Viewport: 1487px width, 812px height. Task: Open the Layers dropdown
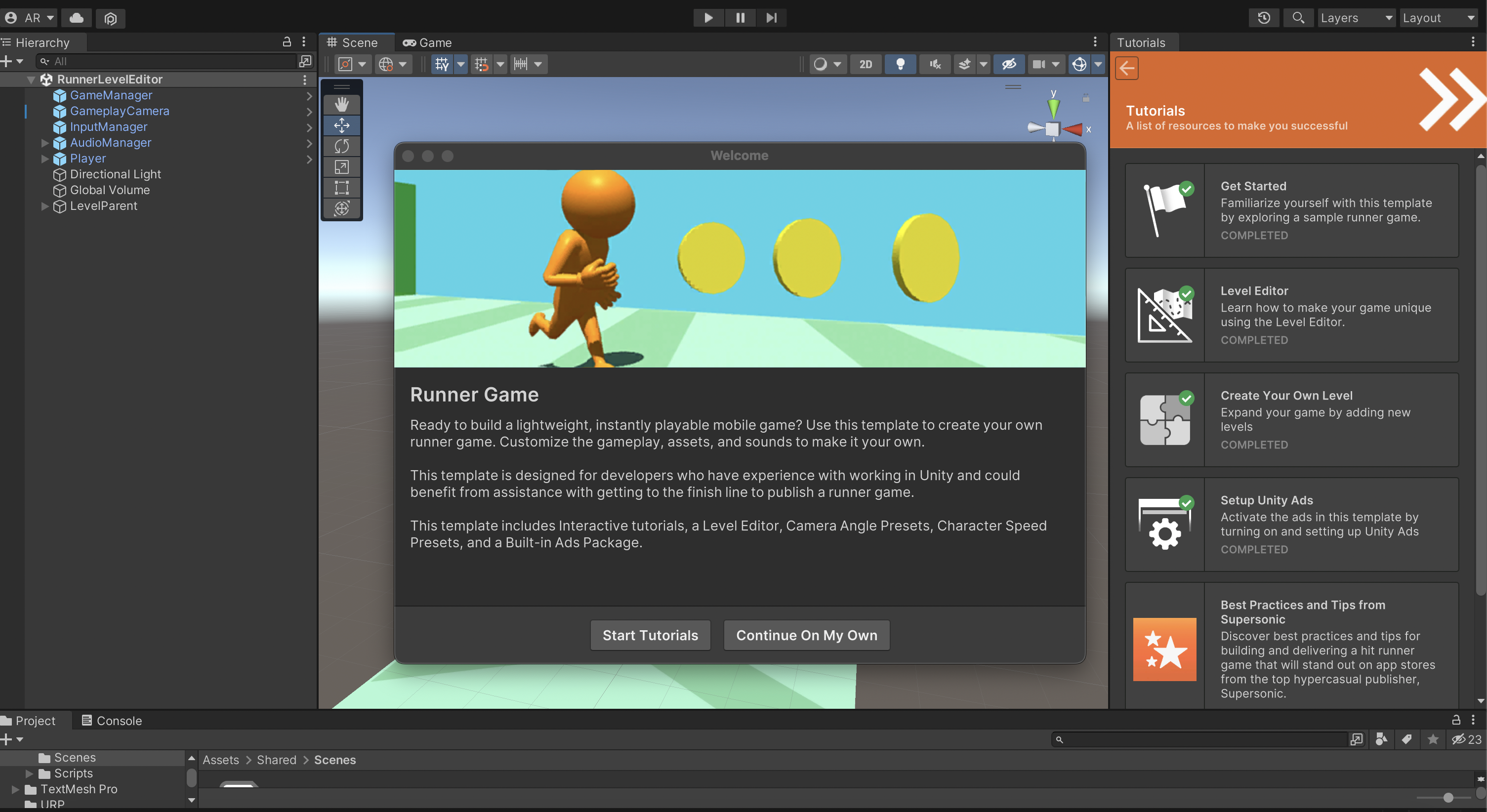pos(1354,17)
